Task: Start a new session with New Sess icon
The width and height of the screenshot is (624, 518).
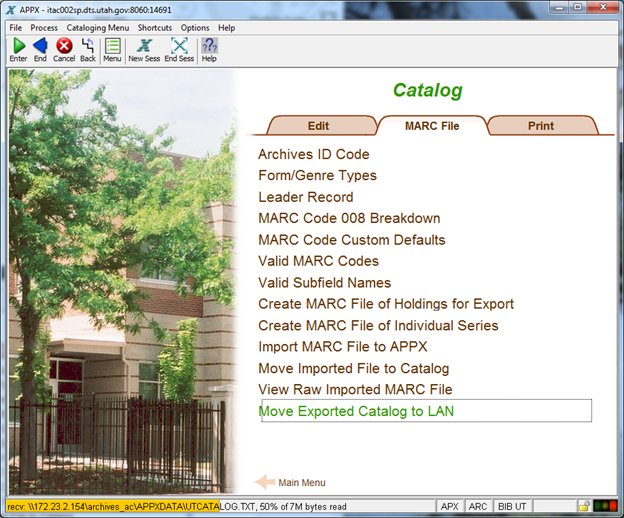Action: [x=144, y=46]
